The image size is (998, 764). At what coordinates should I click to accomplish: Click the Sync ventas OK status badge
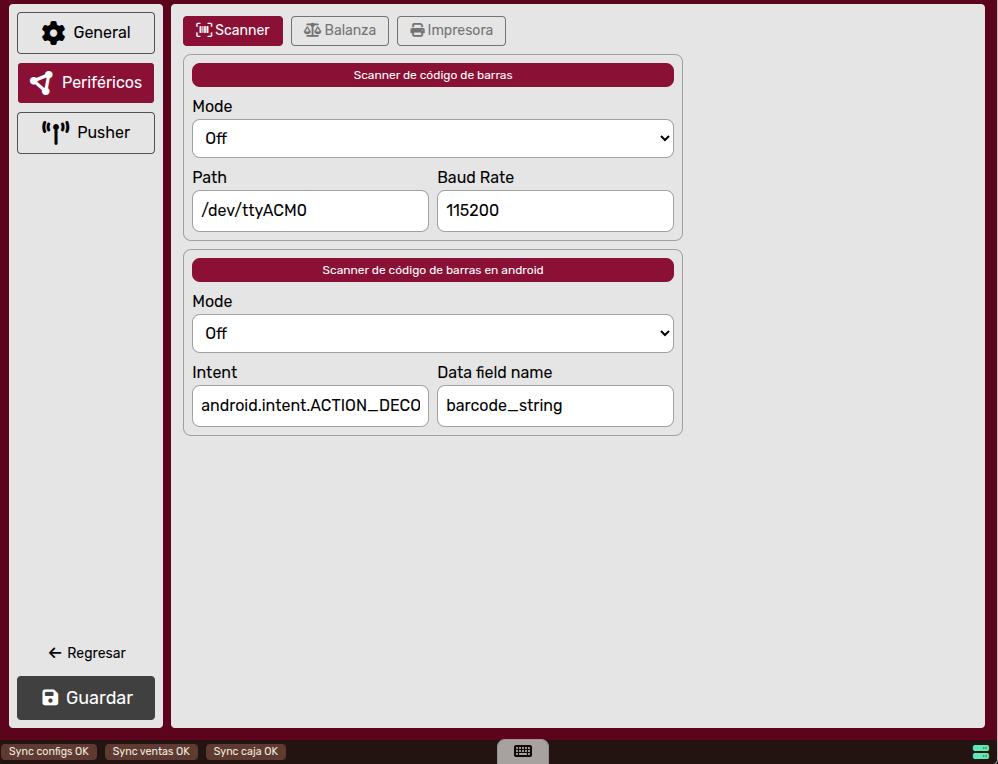click(x=151, y=752)
